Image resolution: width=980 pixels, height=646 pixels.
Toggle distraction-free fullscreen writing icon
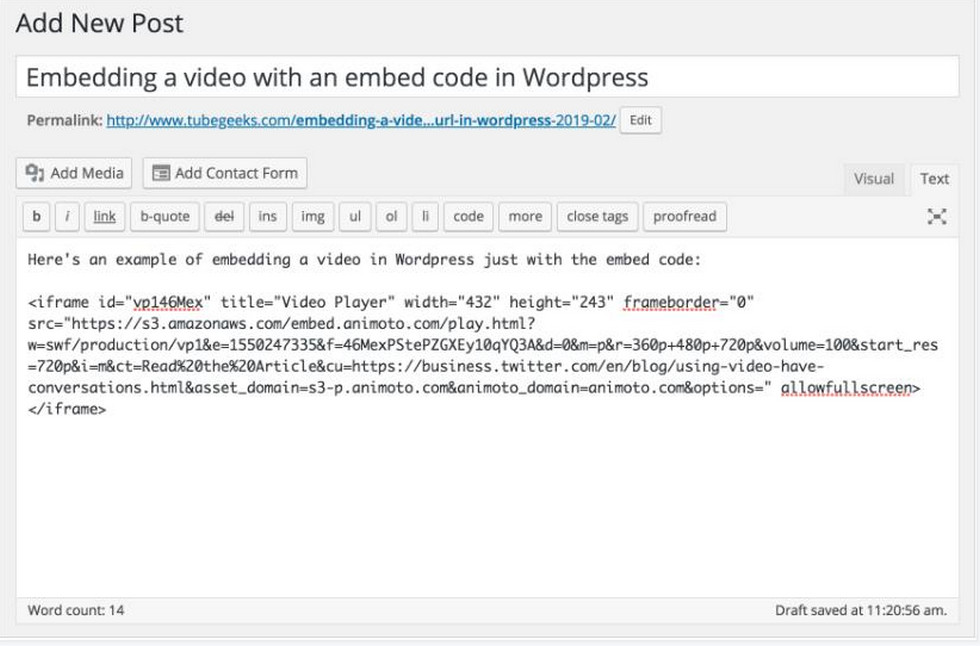click(x=936, y=216)
